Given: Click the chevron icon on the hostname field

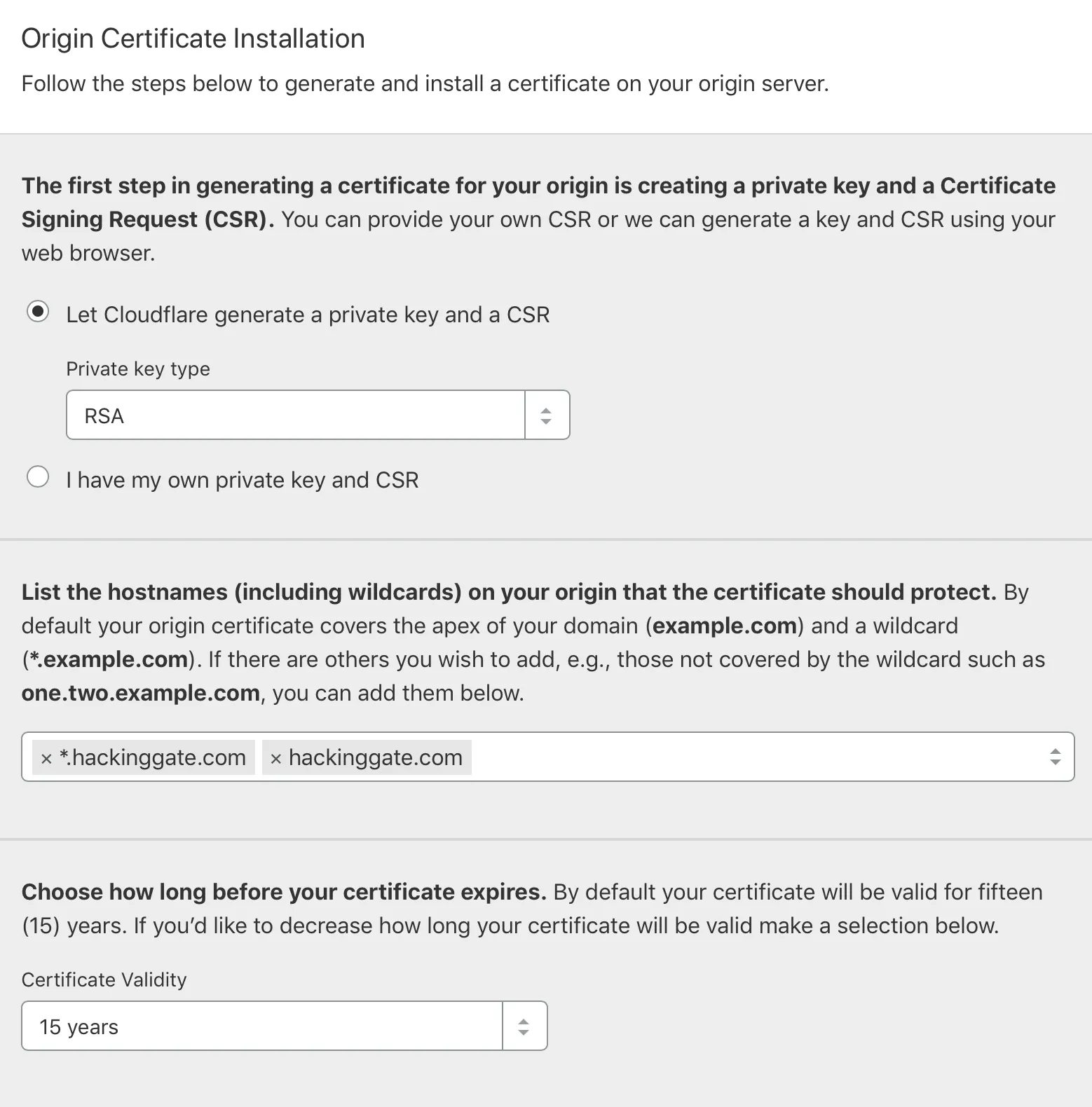Looking at the screenshot, I should tap(1054, 757).
